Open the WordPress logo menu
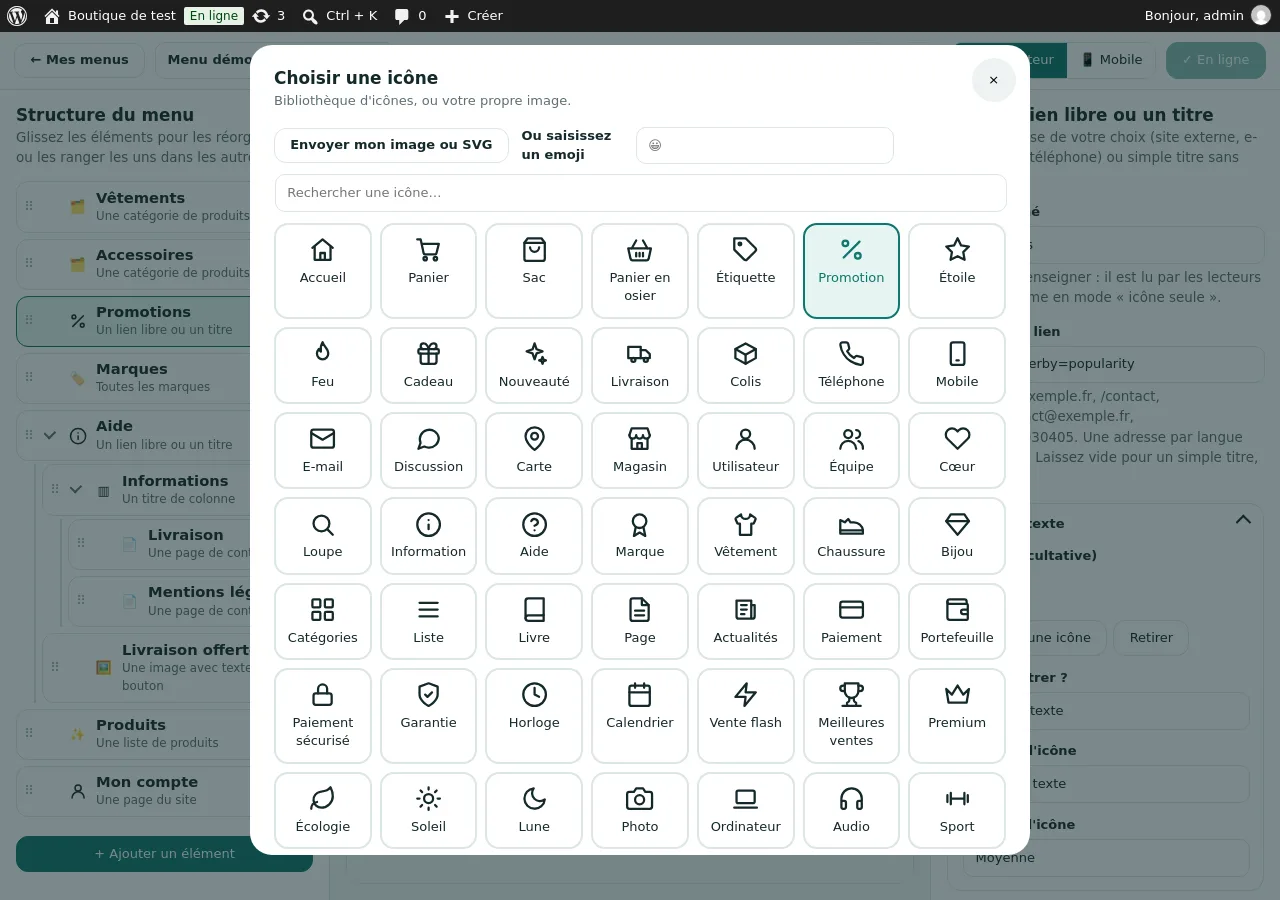 [17, 16]
